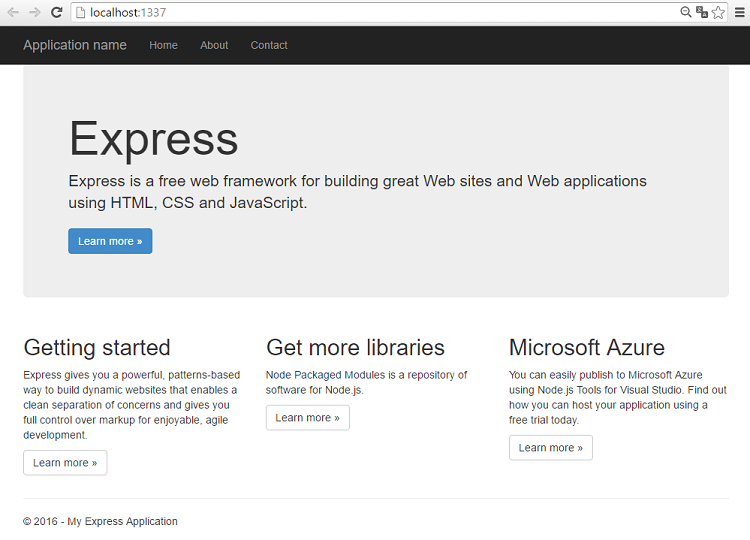Click Learn more under Microsoft Azure
Screen dimensions: 750x540
[x=551, y=448]
